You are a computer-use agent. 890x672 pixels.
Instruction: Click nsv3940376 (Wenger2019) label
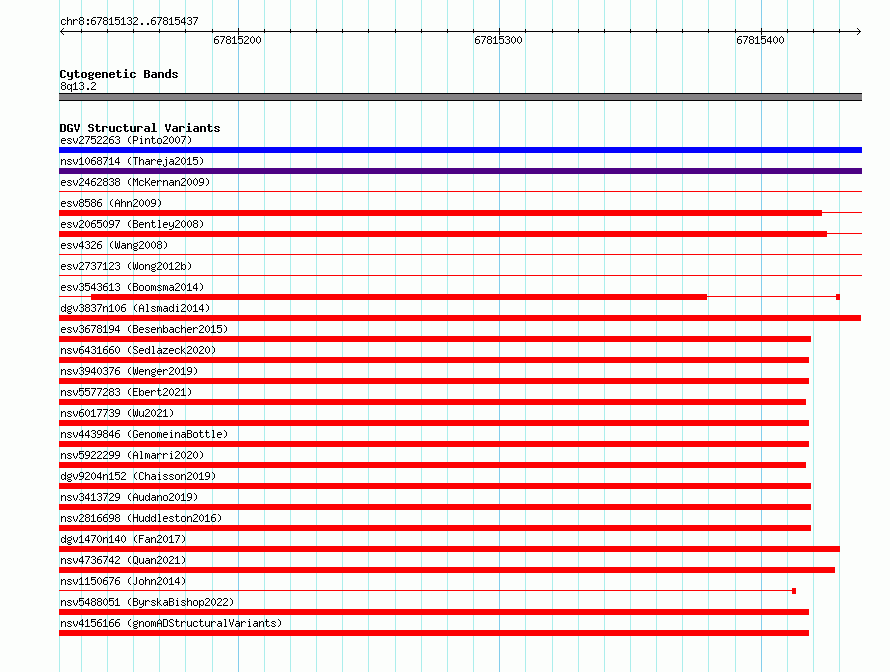(x=129, y=371)
